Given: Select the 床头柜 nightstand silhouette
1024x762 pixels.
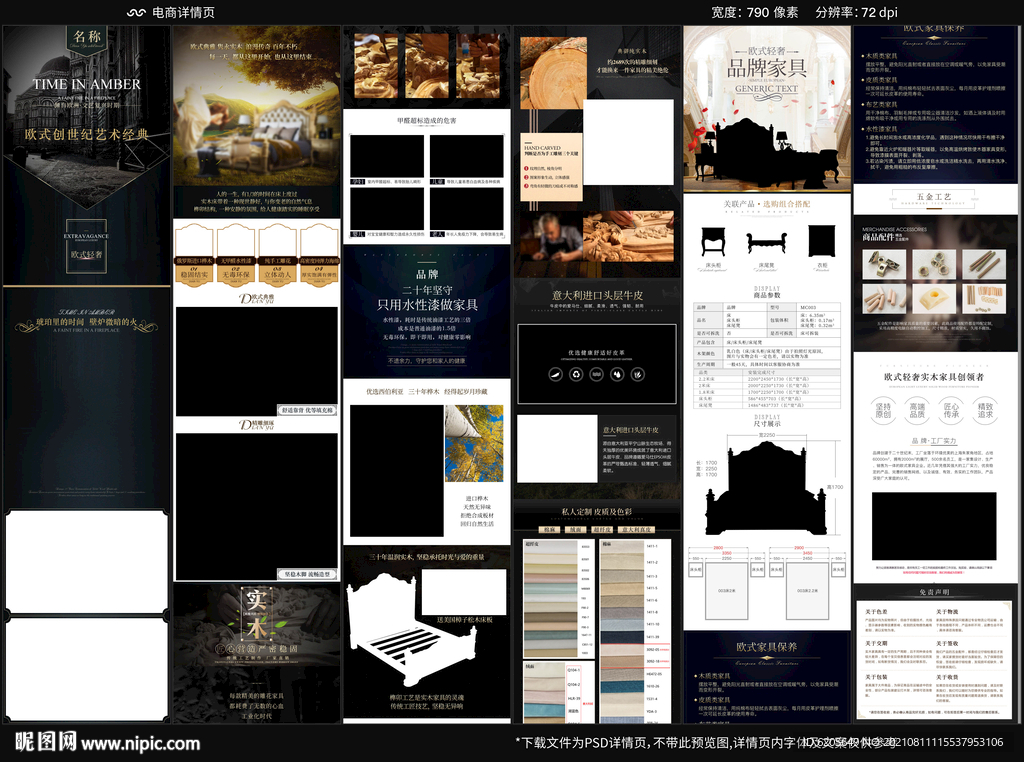Looking at the screenshot, I should click(712, 242).
